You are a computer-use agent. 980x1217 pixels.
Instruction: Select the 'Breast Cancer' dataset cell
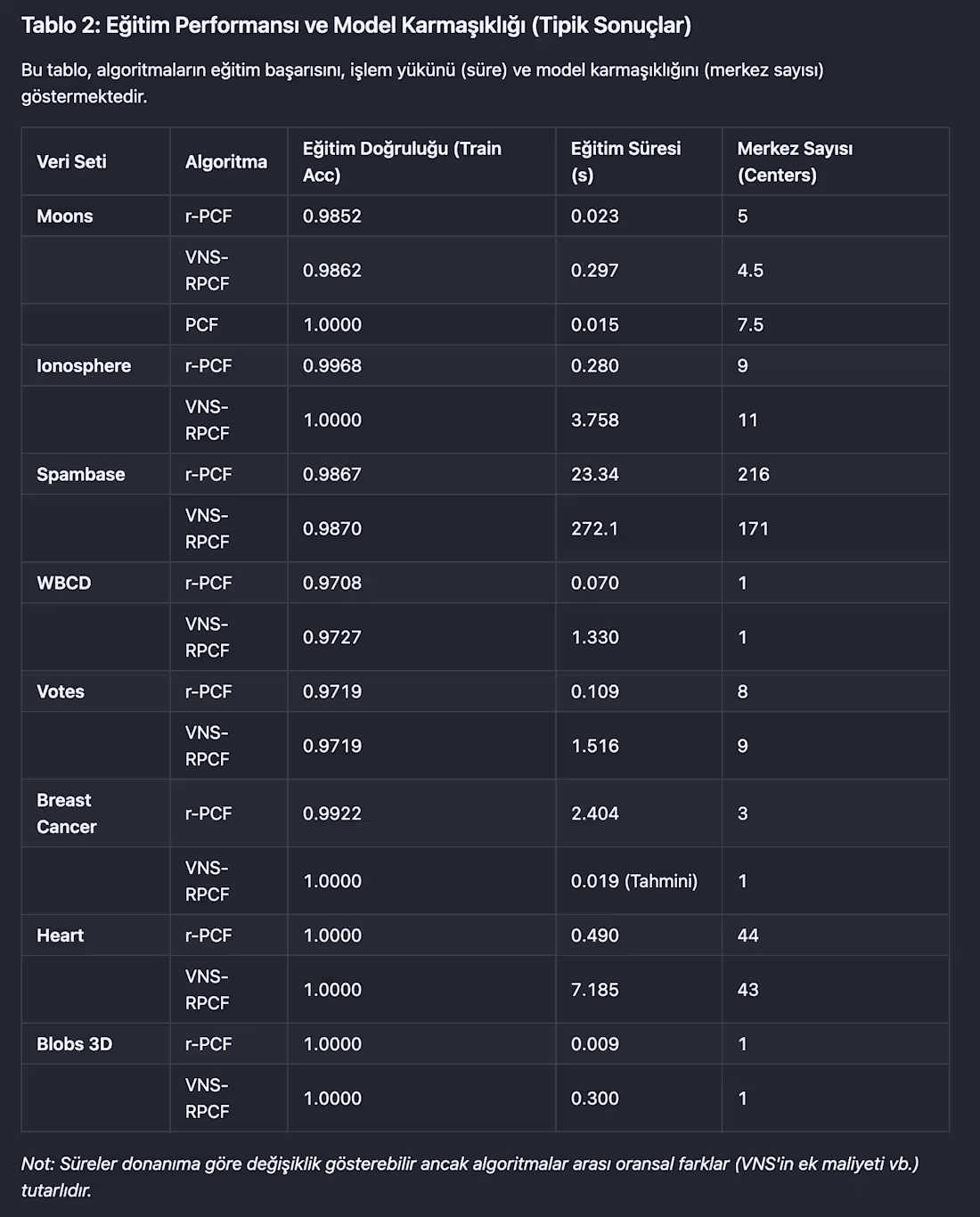tap(66, 813)
